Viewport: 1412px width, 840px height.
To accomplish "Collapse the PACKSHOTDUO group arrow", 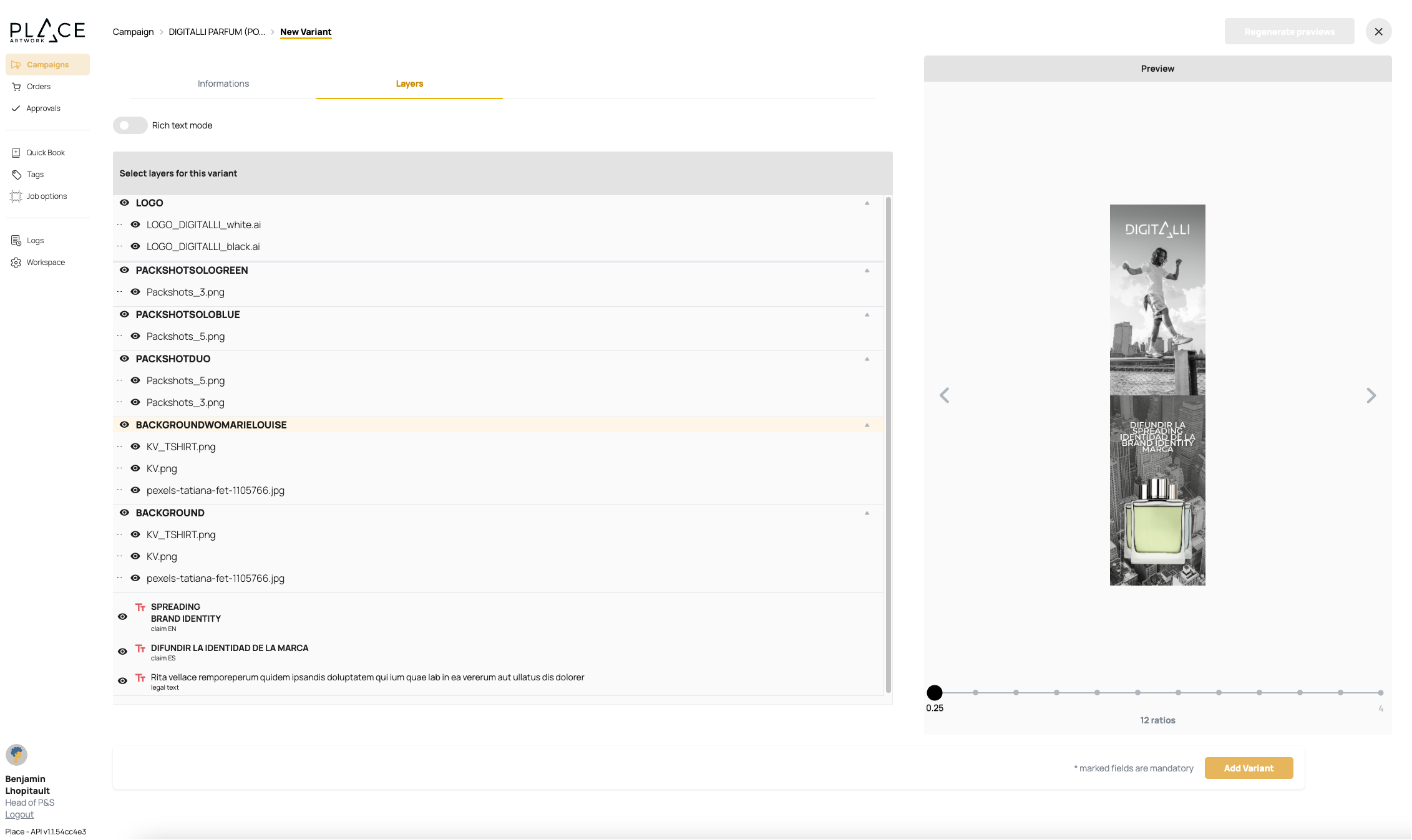I will pos(867,359).
